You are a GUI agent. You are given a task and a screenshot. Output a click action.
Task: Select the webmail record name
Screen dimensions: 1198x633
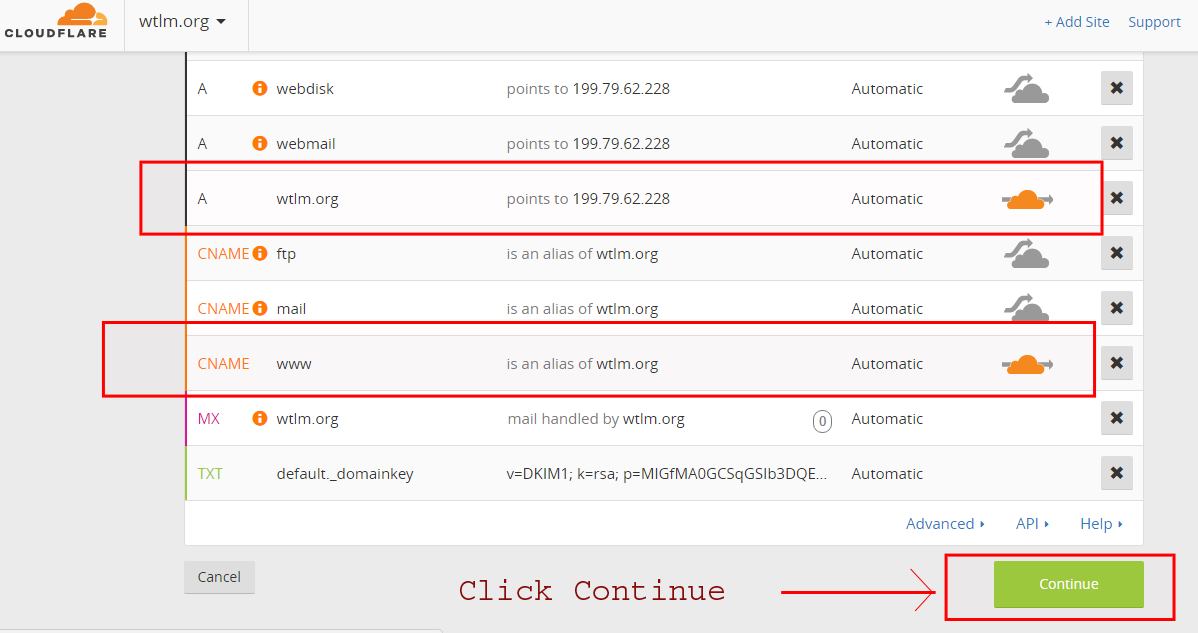(x=306, y=144)
